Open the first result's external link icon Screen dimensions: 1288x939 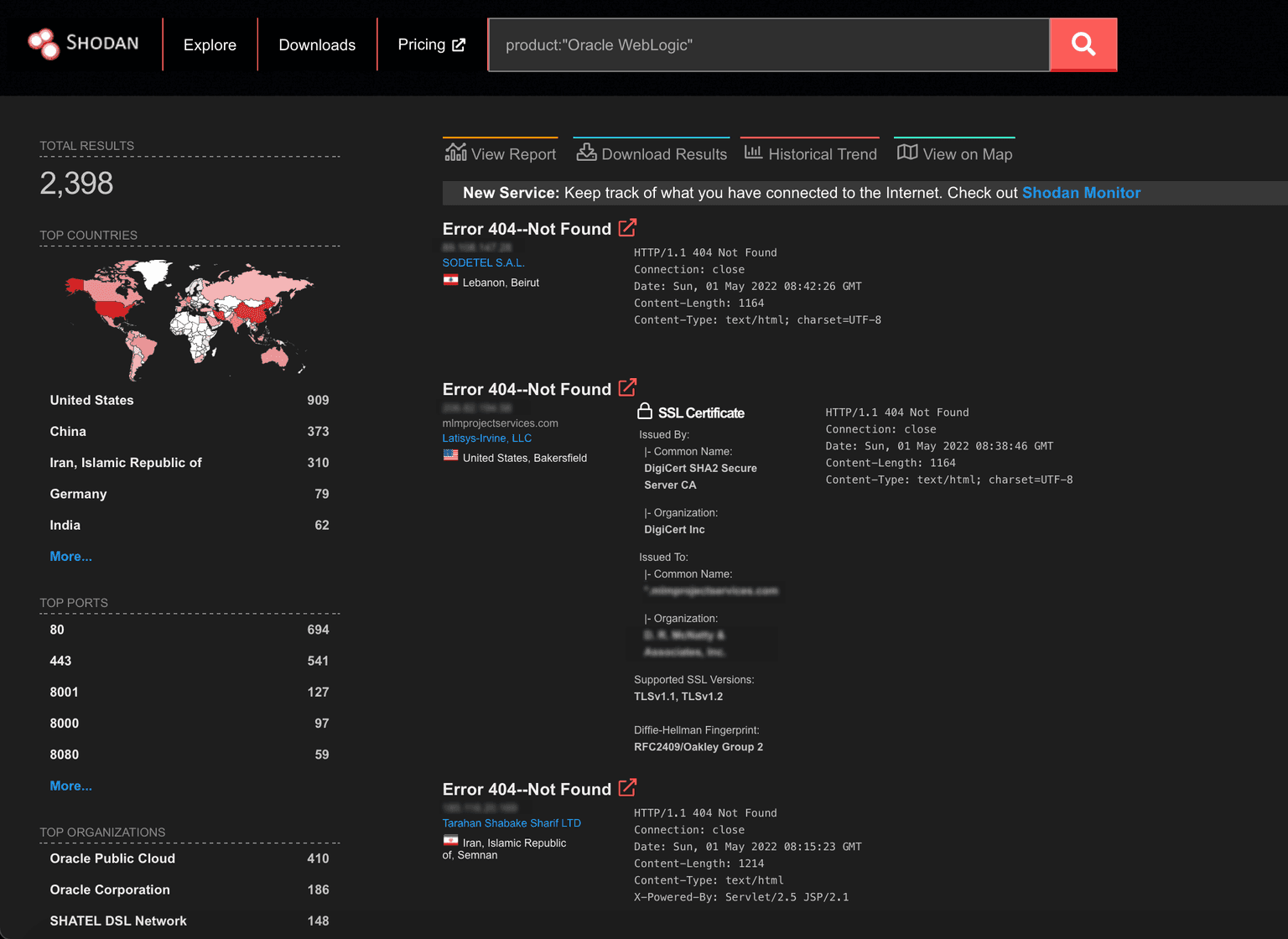(627, 227)
